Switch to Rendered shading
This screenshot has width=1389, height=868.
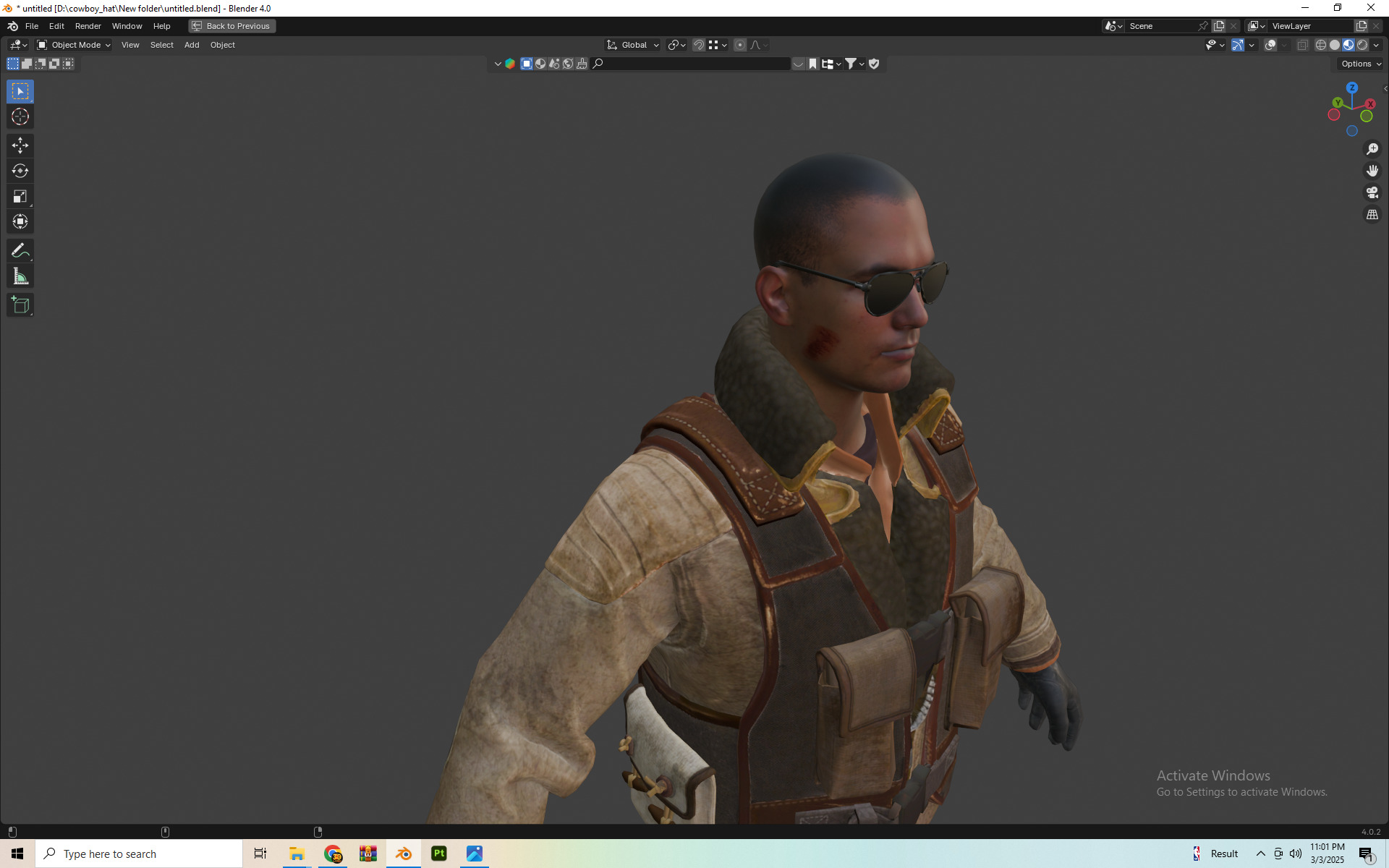pos(1362,45)
